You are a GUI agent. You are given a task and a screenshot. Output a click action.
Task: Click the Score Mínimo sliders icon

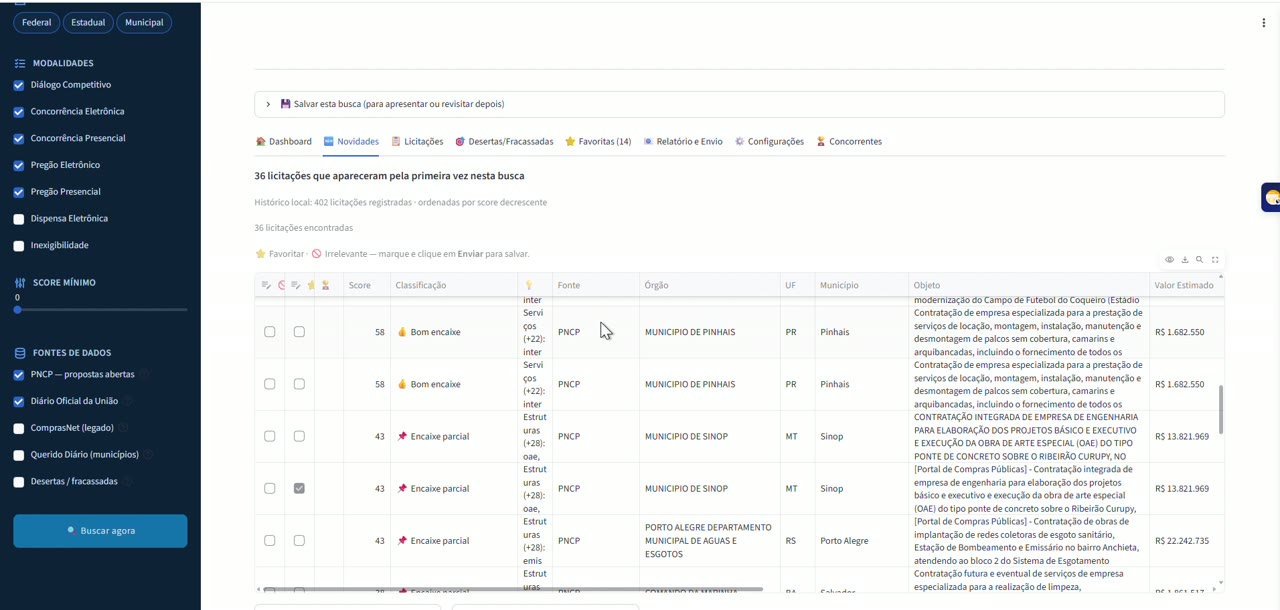point(20,283)
